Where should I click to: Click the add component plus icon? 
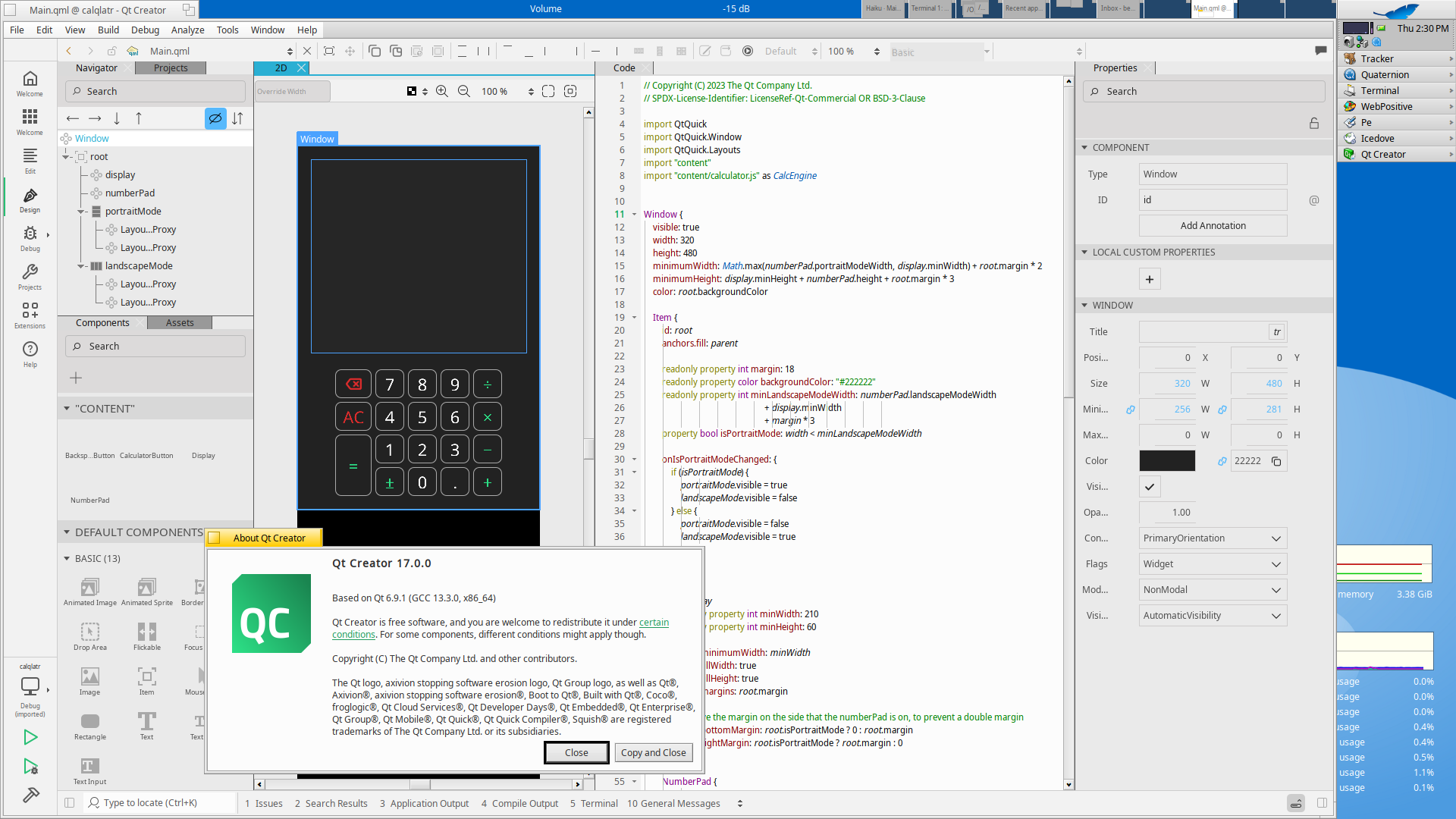[x=76, y=378]
